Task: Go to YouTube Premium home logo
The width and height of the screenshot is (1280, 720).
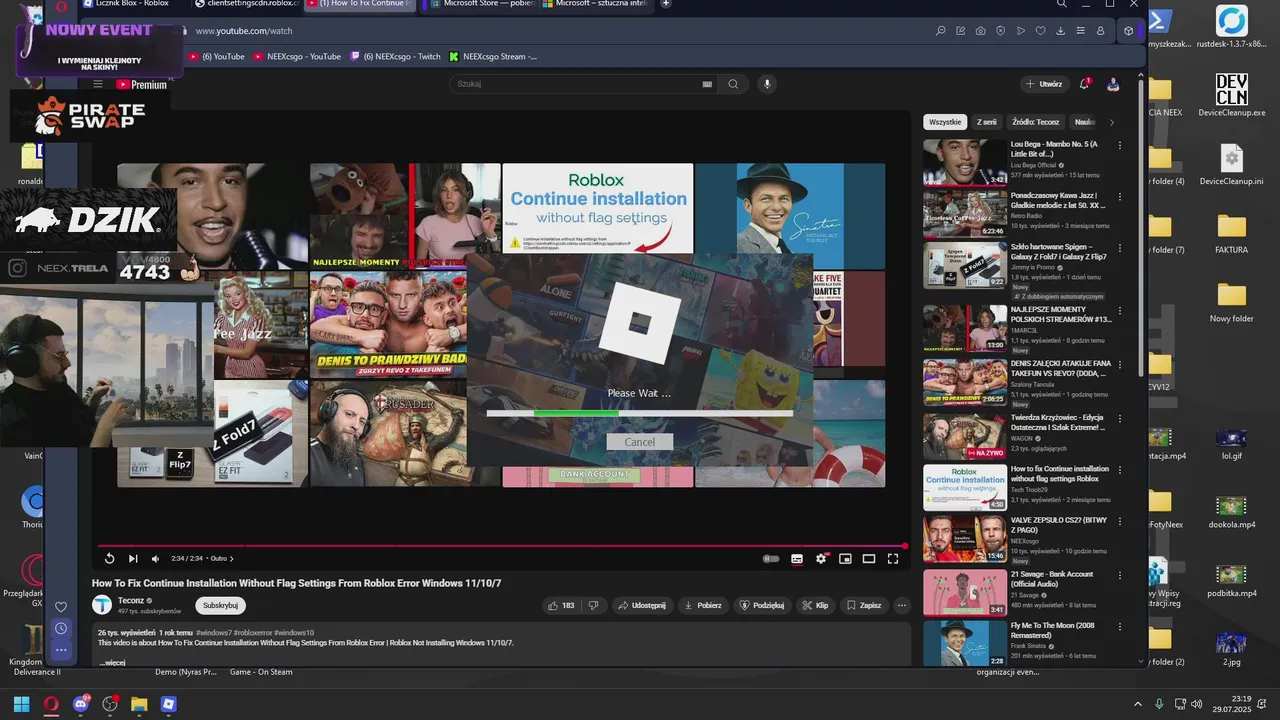Action: point(141,84)
